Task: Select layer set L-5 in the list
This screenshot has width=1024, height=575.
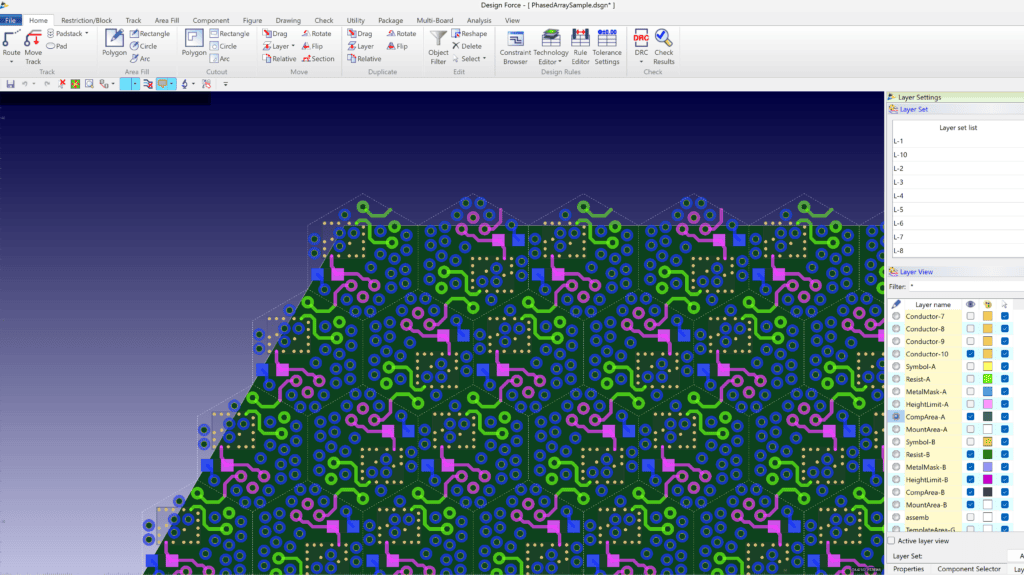Action: pos(957,210)
